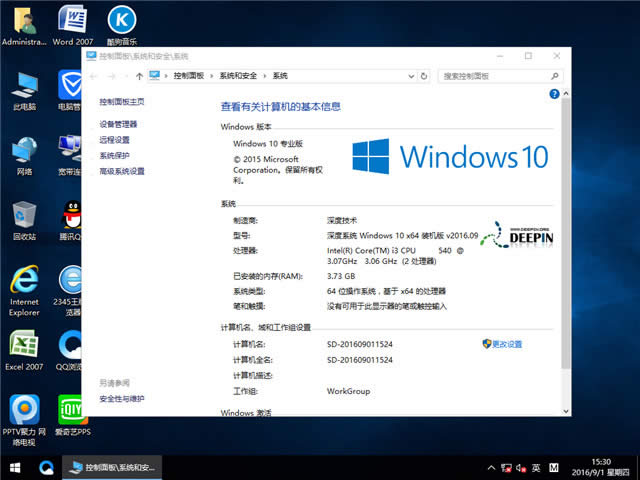Launch the Kugou music desktop icon

tap(121, 22)
